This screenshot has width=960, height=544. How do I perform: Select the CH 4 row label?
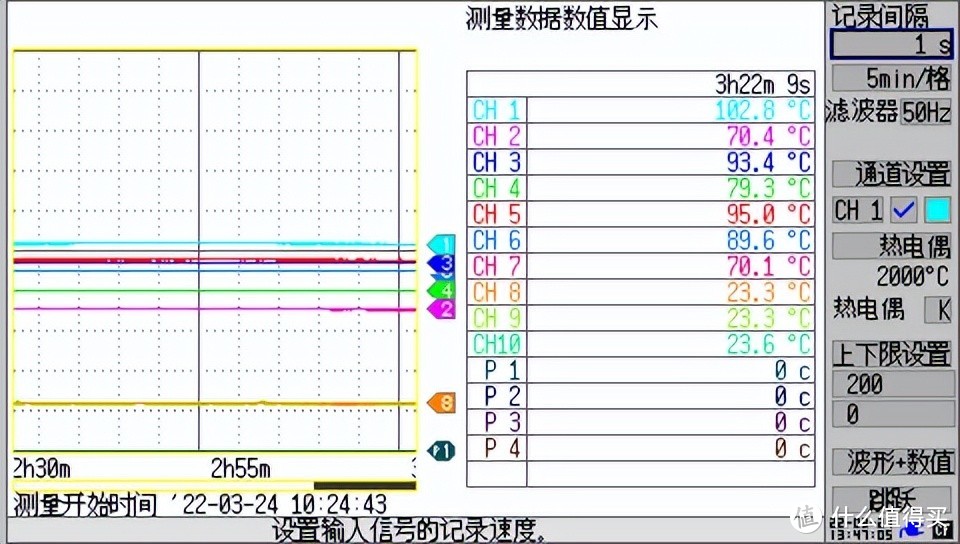(x=497, y=188)
